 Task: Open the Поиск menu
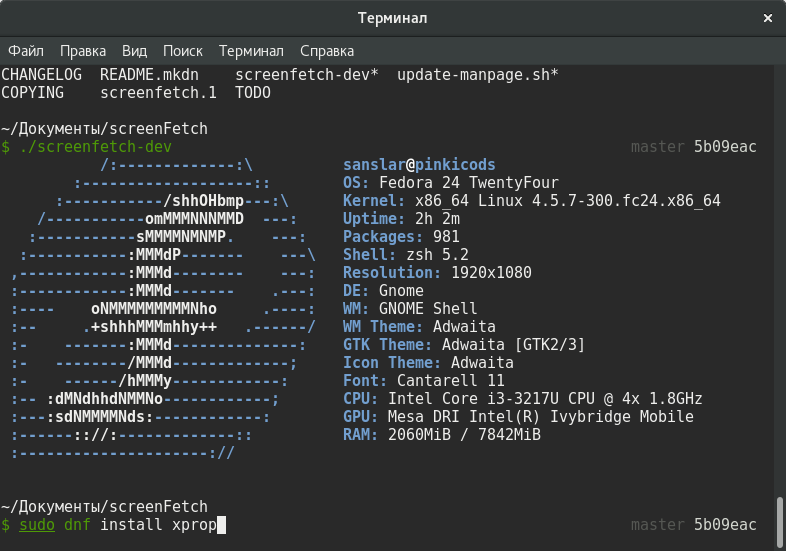pyautogui.click(x=182, y=50)
